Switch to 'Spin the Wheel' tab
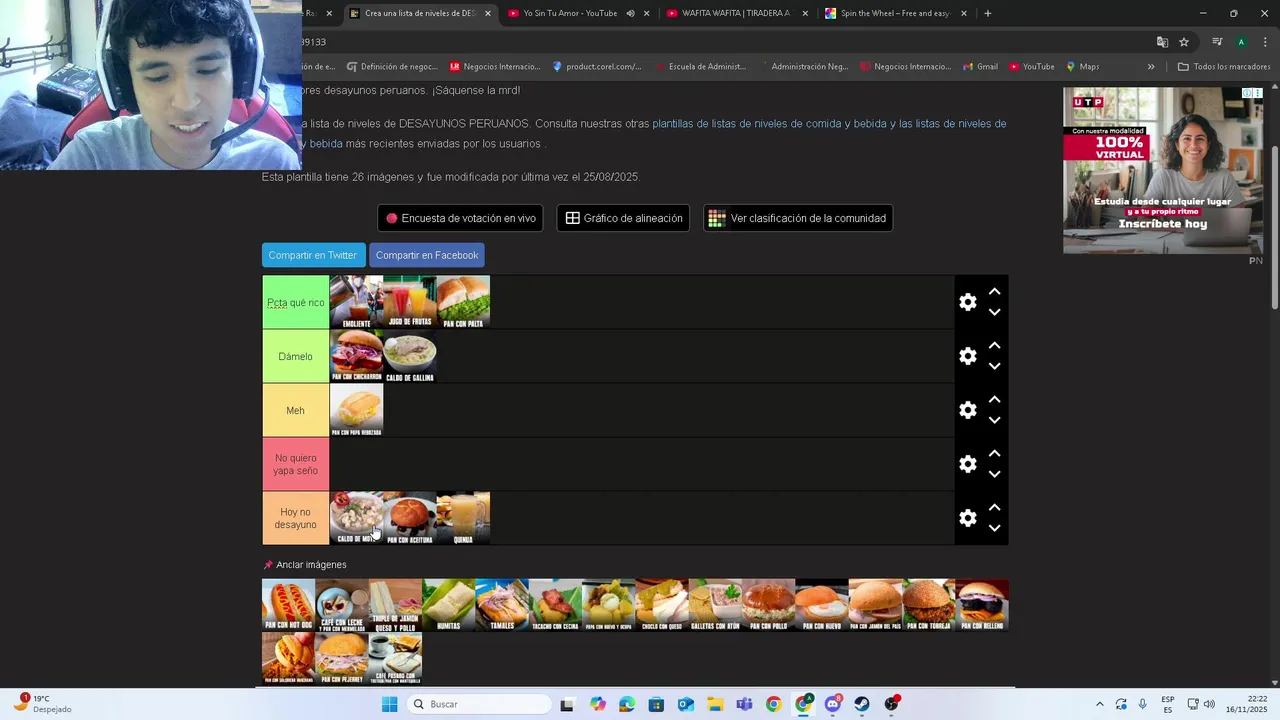This screenshot has width=1280, height=720. pyautogui.click(x=895, y=13)
